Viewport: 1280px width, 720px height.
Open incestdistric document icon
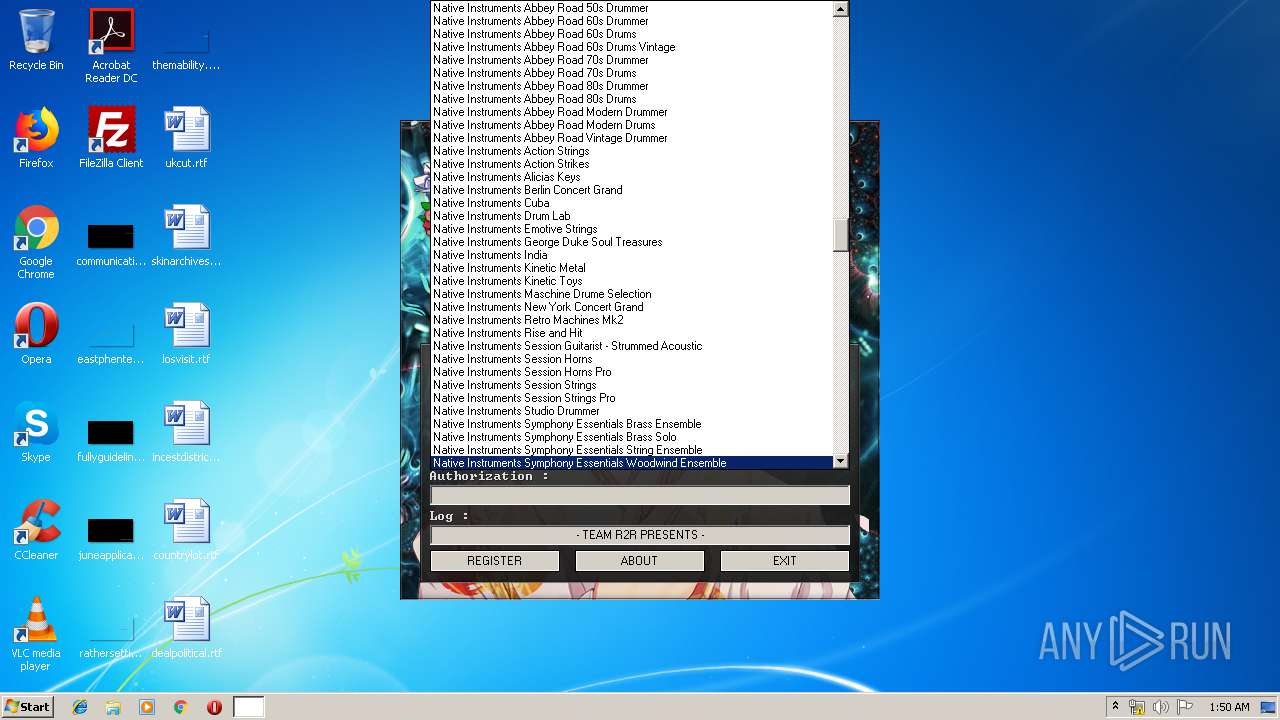(186, 432)
